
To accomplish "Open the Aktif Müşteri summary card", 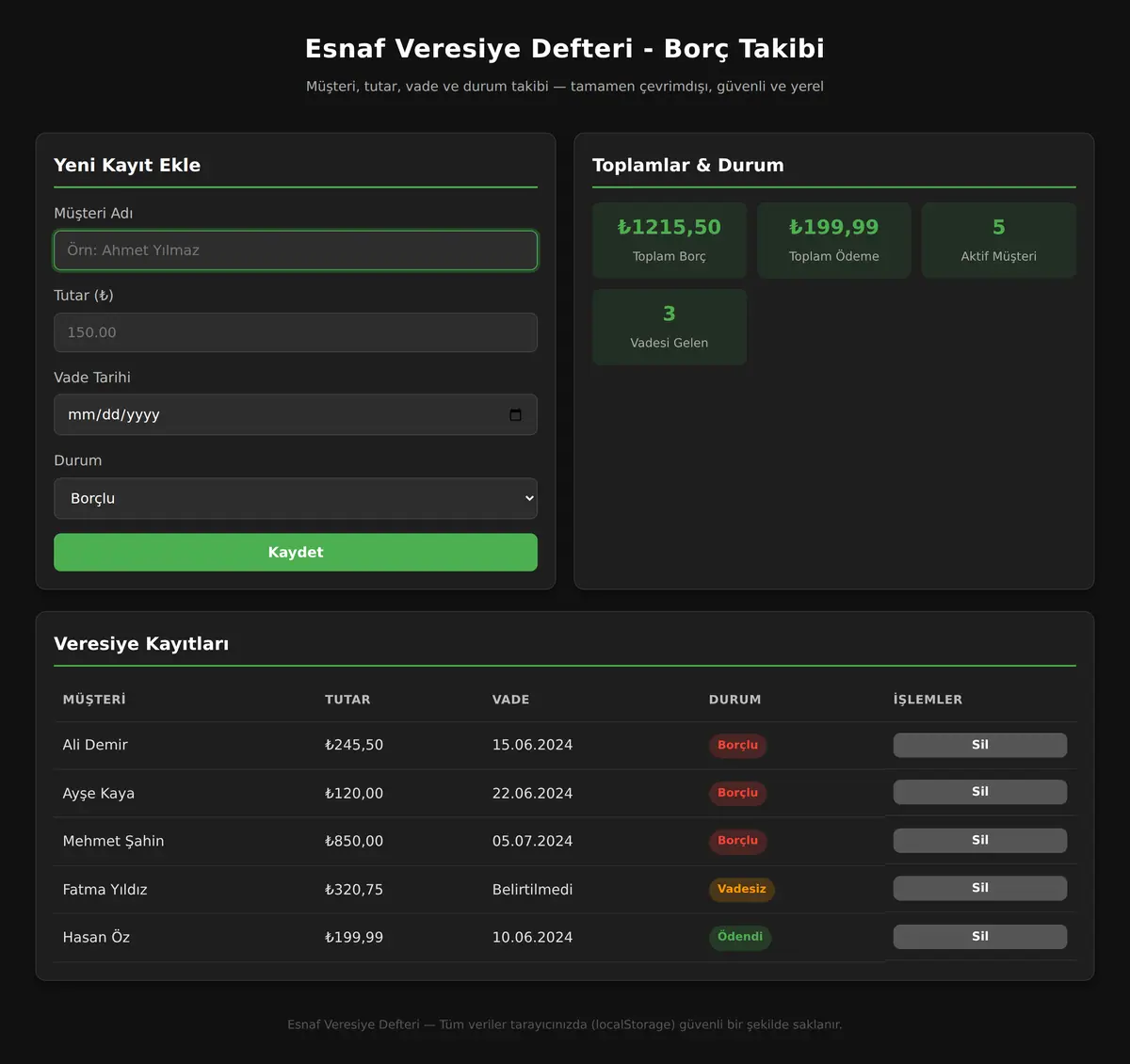I will [998, 240].
